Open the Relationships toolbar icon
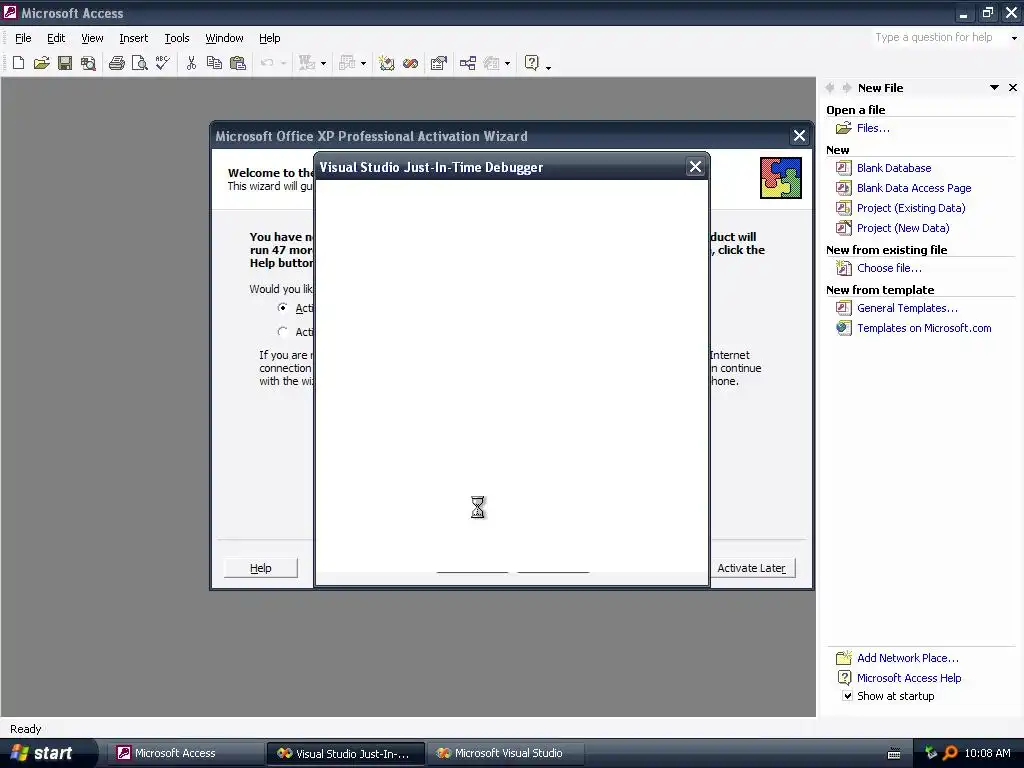Image resolution: width=1024 pixels, height=768 pixels. click(468, 63)
